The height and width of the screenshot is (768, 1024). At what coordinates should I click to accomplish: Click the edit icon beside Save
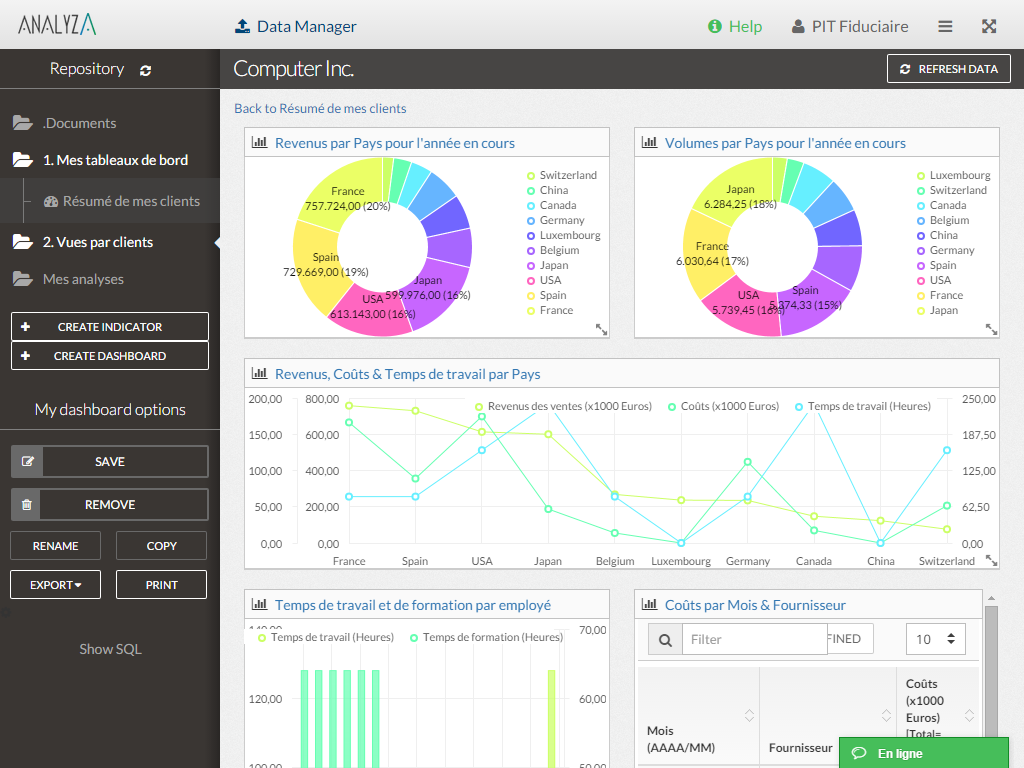point(27,462)
